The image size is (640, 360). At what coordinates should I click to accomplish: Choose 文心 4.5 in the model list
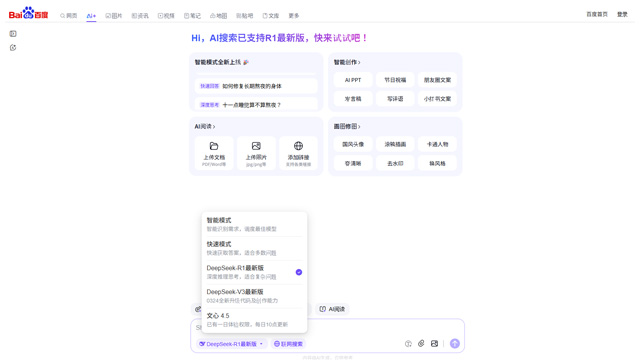pos(254,320)
